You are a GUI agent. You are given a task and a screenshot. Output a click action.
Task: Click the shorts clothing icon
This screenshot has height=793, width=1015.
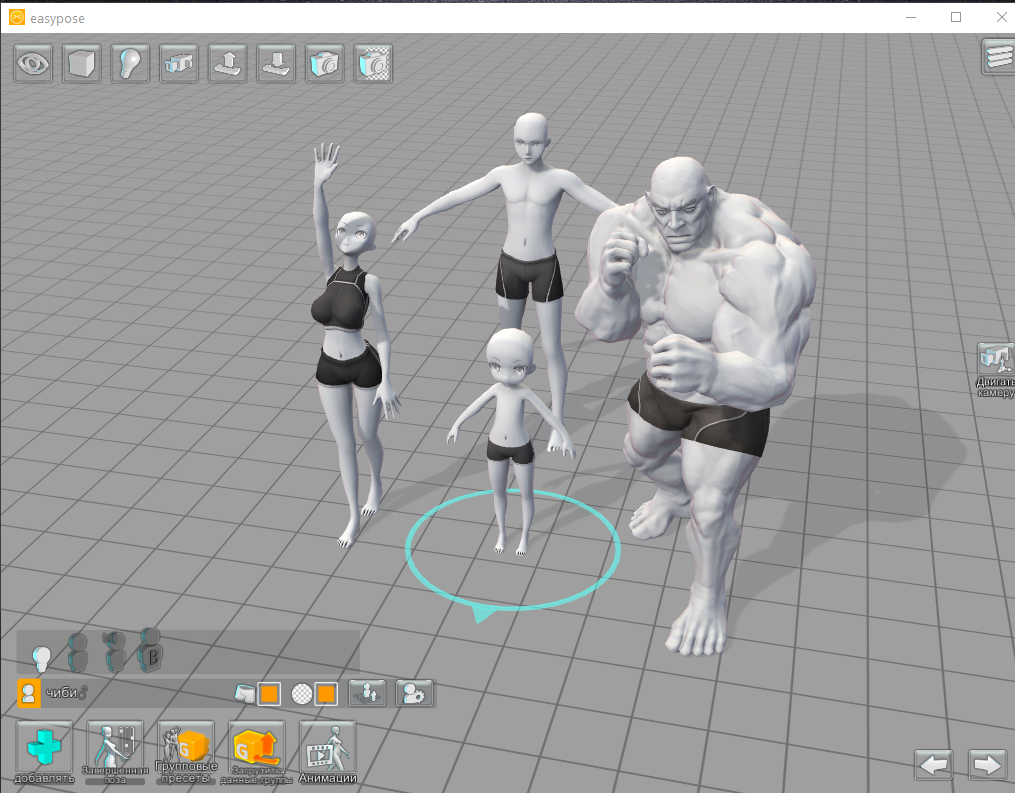point(245,694)
